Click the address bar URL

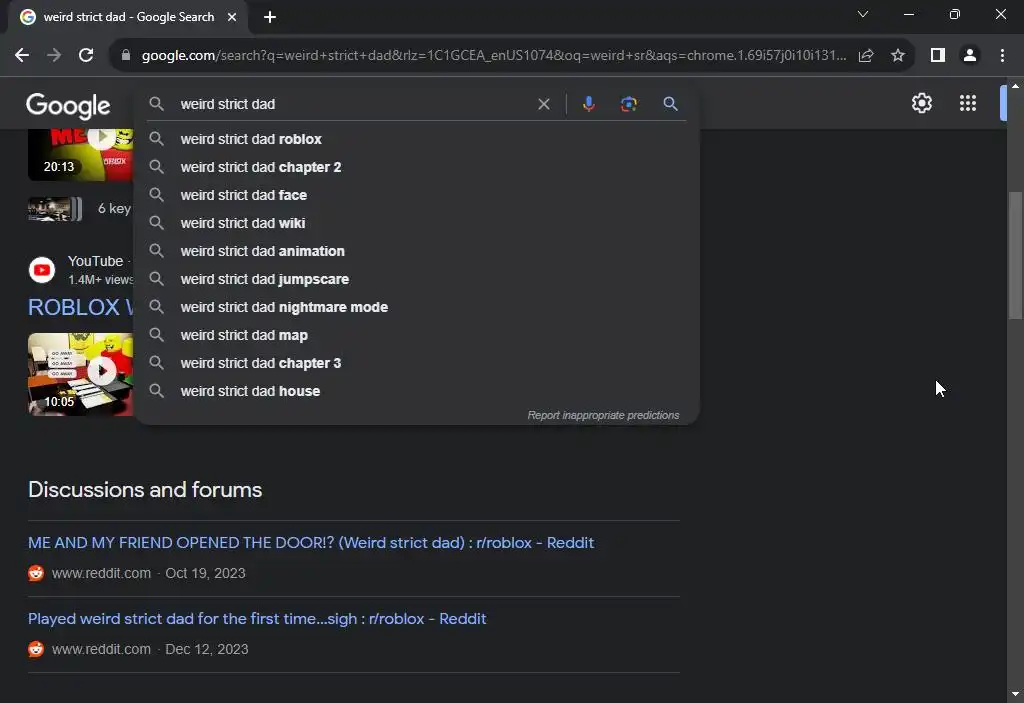coord(494,56)
